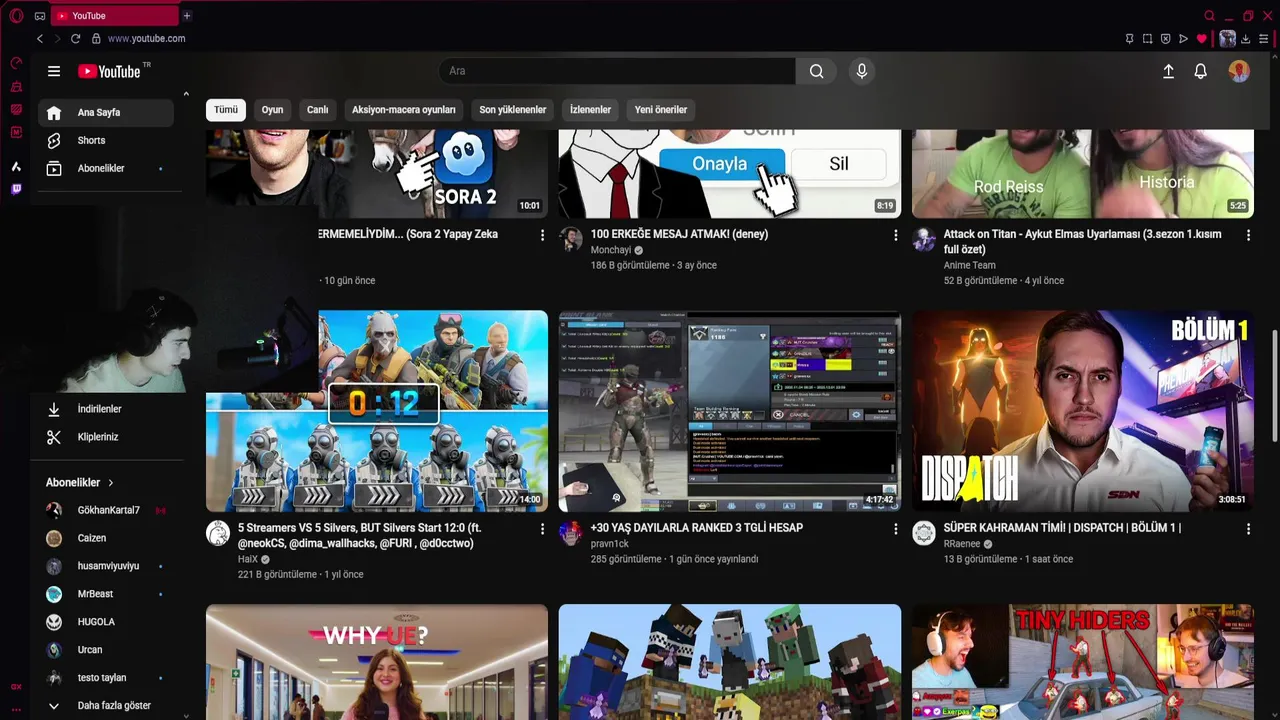Open the YouTube hamburger guide menu
This screenshot has width=1280, height=720.
tap(54, 71)
